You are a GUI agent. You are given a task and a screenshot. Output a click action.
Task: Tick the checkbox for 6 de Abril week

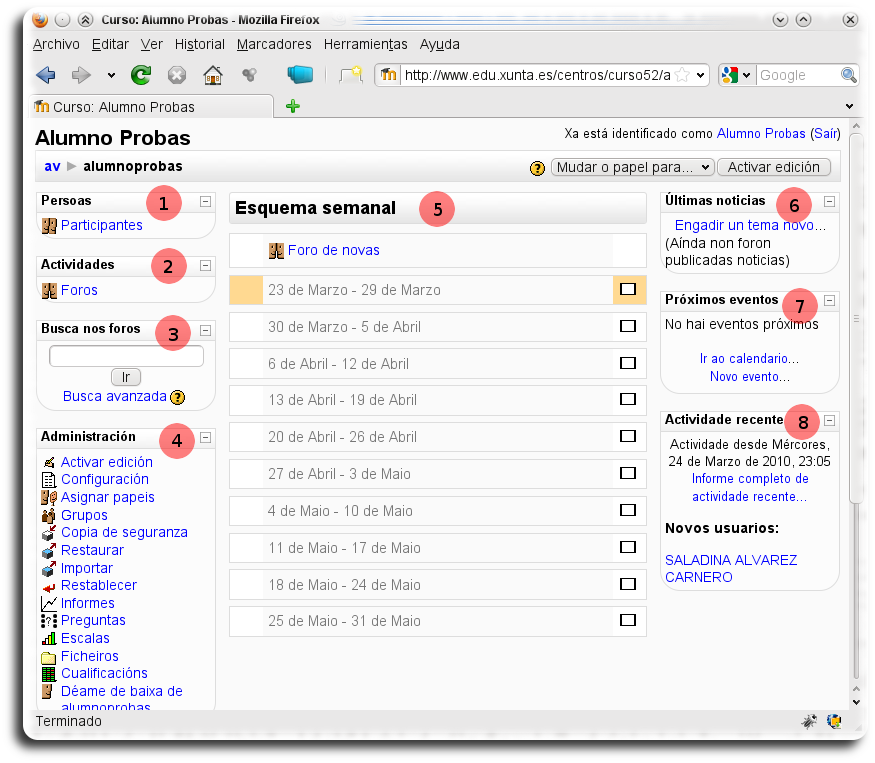tap(628, 361)
